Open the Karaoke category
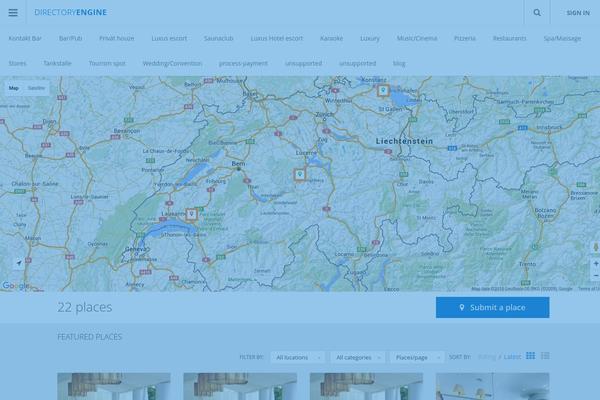The width and height of the screenshot is (600, 400). click(x=331, y=38)
